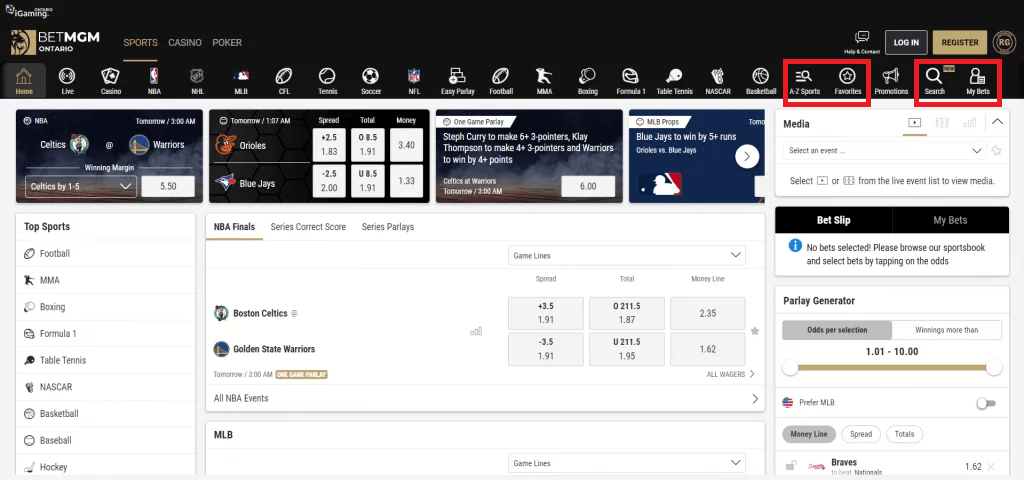Open NBA Finals Game Lines dropdown
The height and width of the screenshot is (480, 1024).
point(627,255)
